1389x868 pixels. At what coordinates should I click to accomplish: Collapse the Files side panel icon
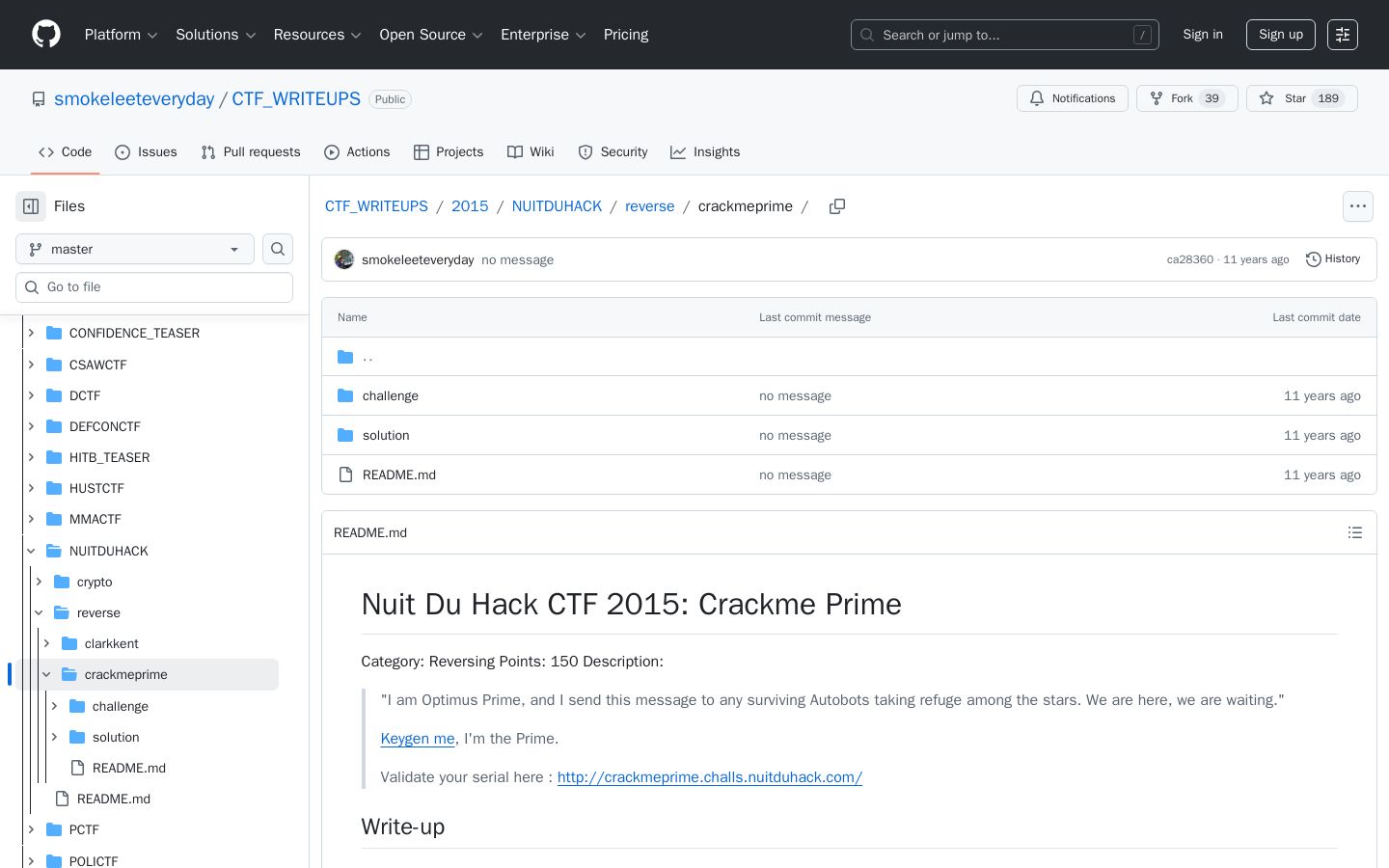pos(31,206)
